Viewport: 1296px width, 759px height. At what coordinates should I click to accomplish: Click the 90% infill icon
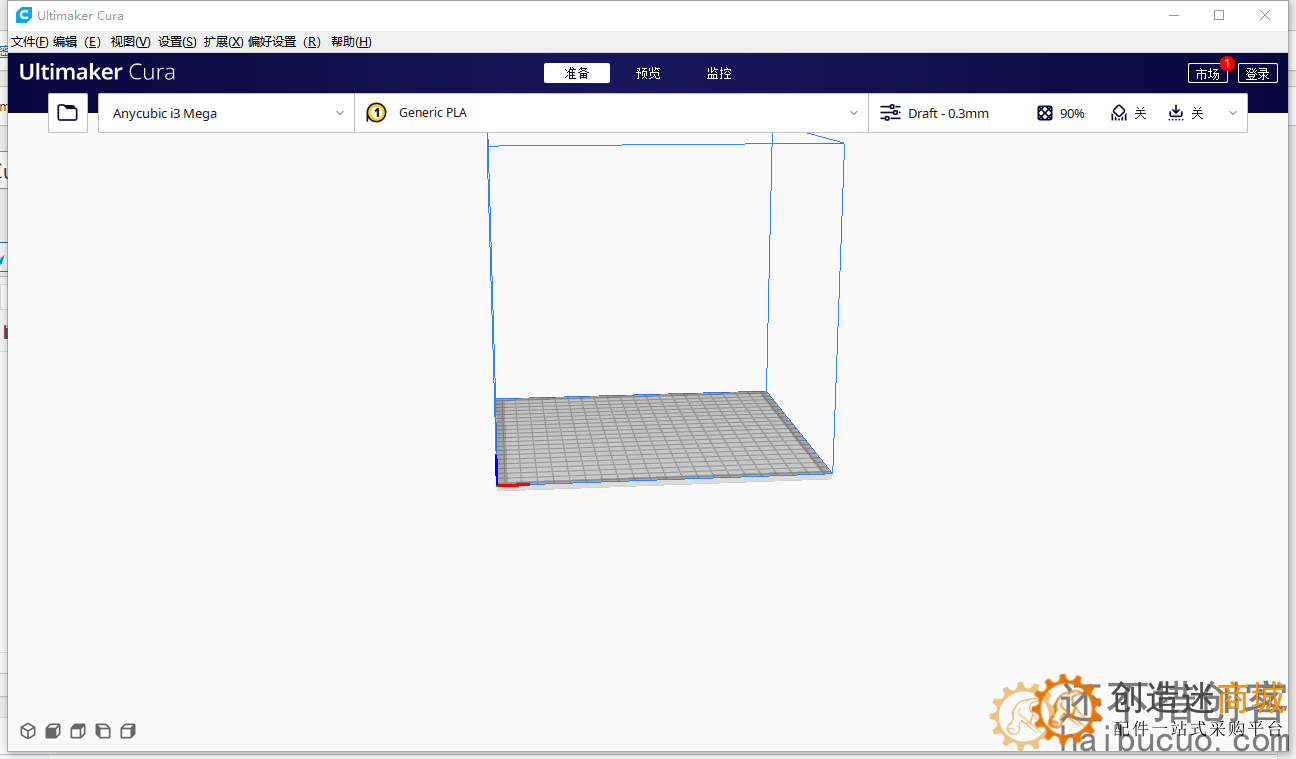(1045, 113)
